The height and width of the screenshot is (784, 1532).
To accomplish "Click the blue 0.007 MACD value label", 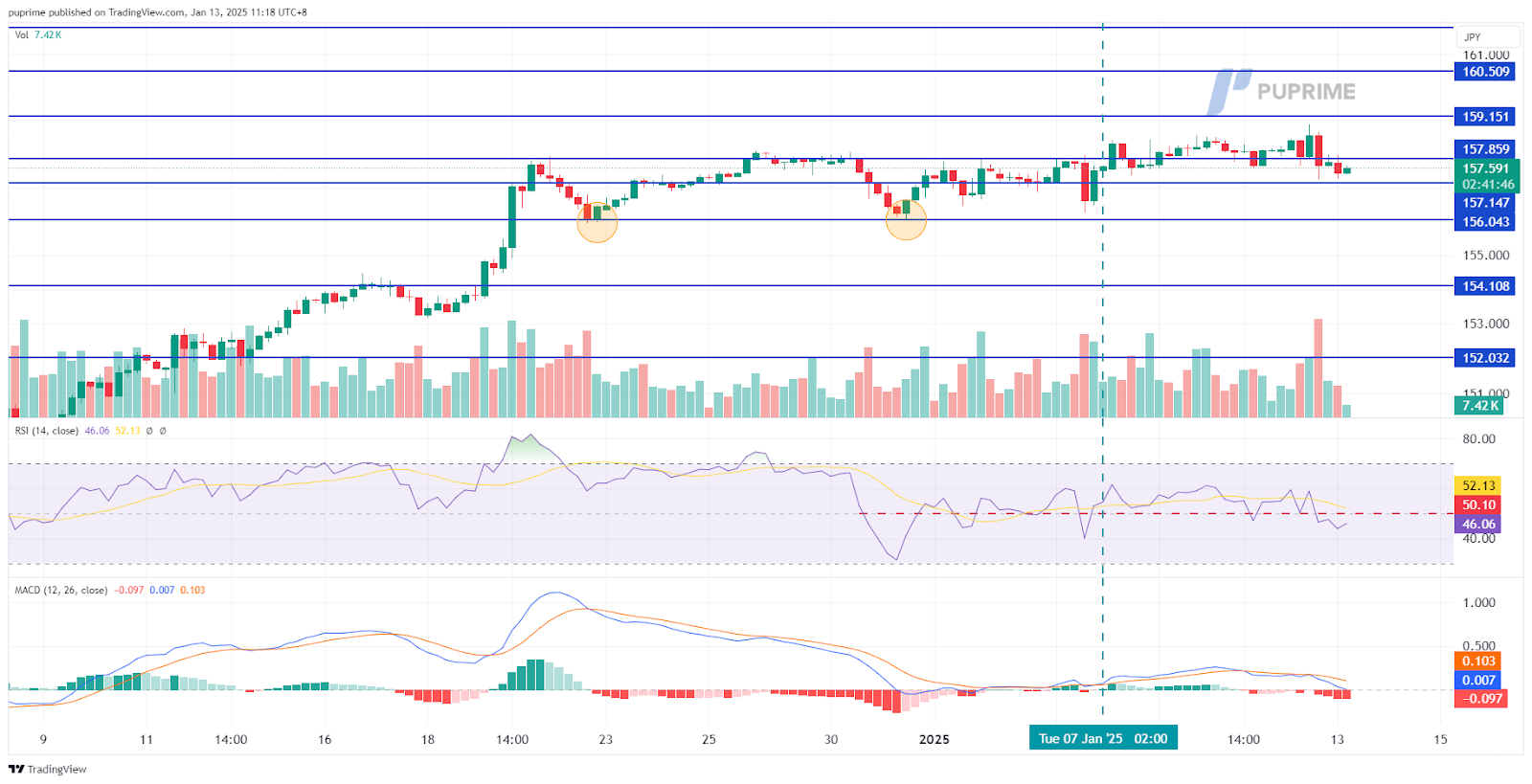I will (x=1478, y=680).
